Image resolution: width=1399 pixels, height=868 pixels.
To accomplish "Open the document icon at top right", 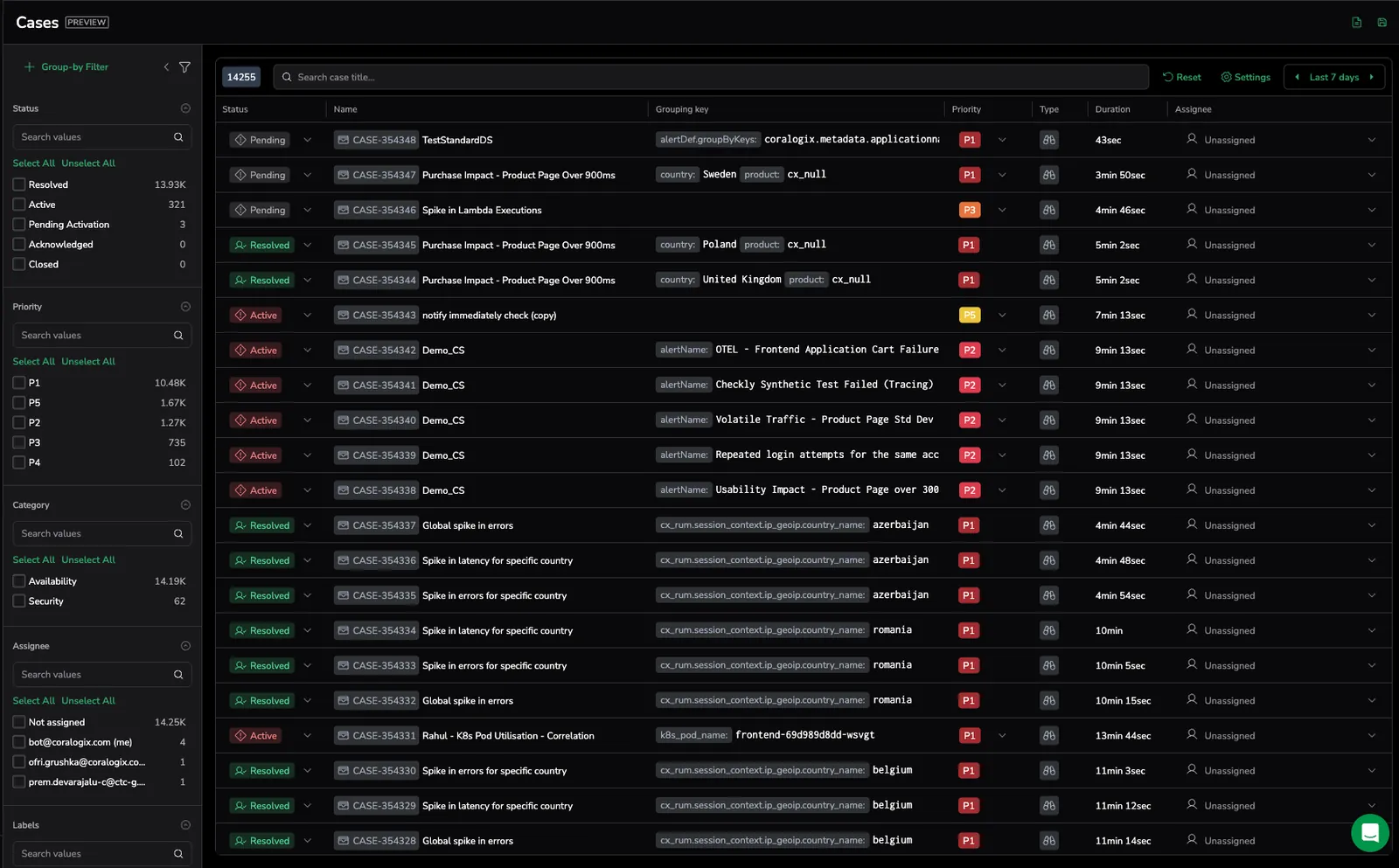I will (x=1356, y=23).
